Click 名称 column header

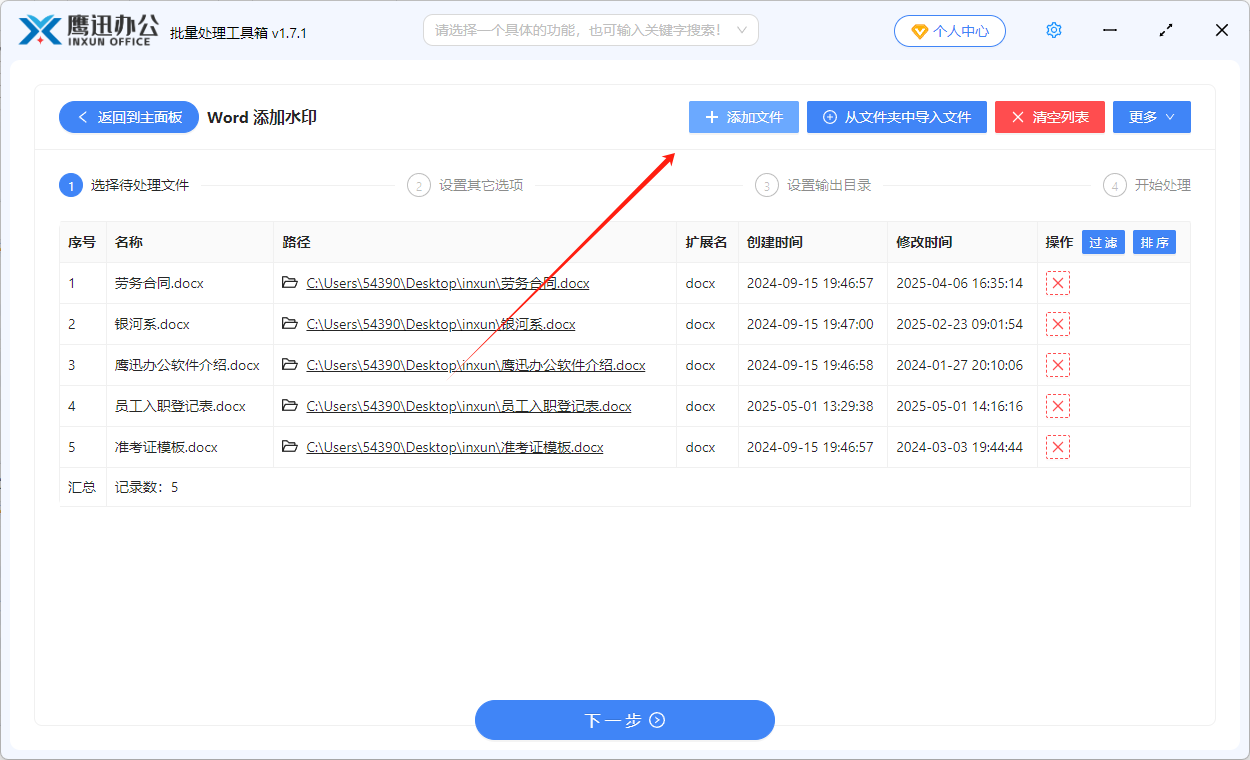(129, 242)
